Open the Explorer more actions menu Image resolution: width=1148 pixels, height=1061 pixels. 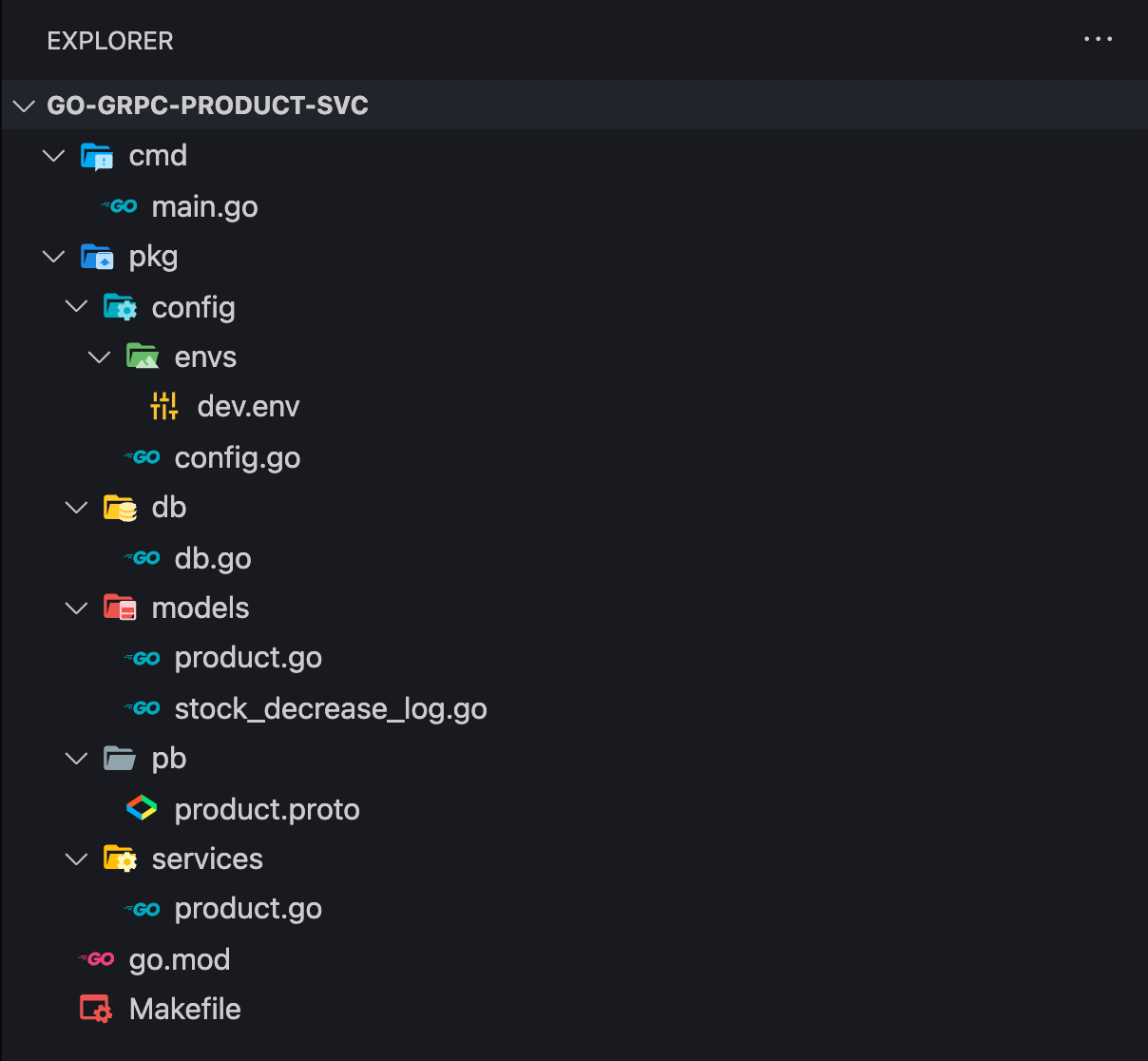1098,39
